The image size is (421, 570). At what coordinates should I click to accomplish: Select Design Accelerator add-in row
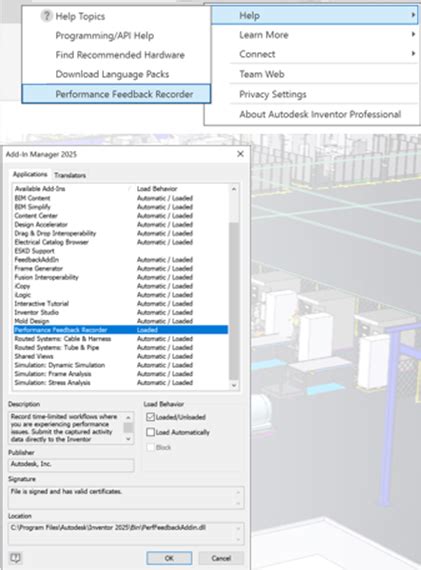coord(121,224)
